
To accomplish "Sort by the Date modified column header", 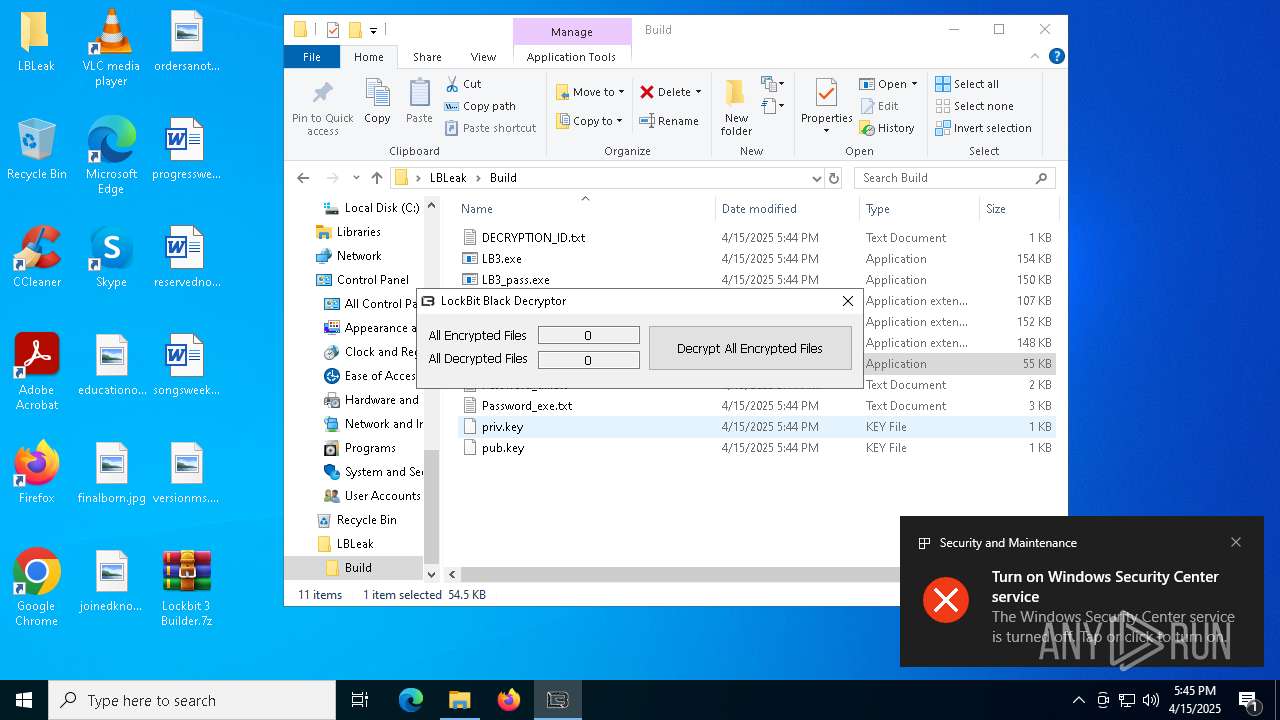I will coord(787,209).
